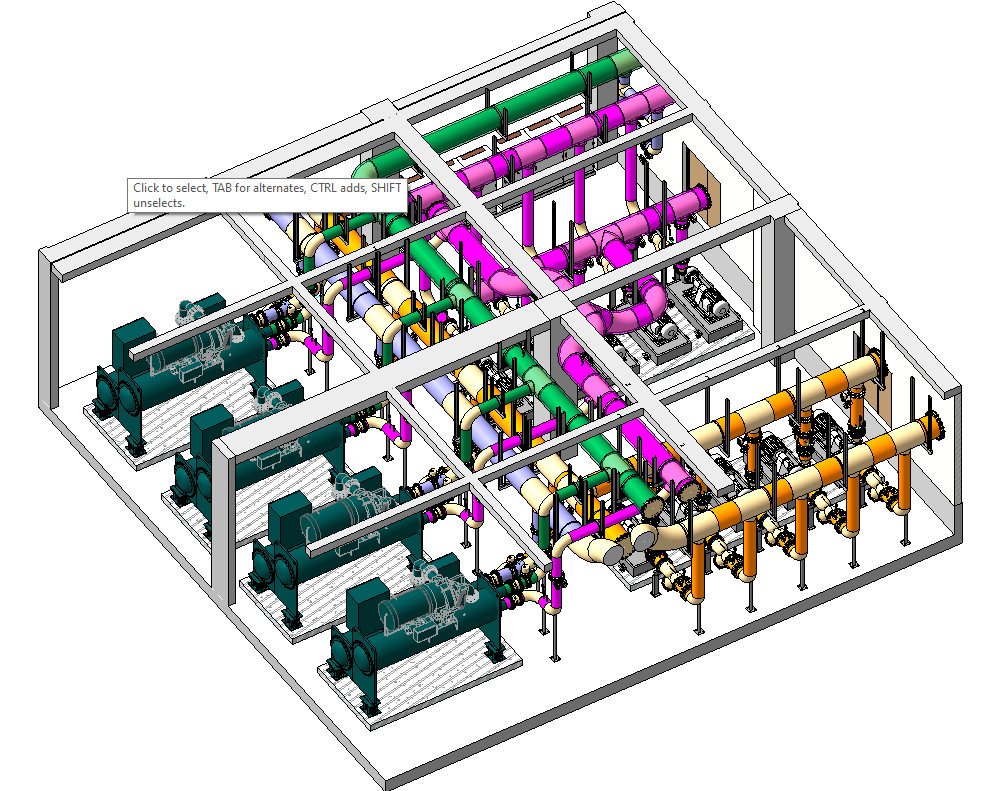Viewport: 996px width, 791px height.
Task: Select the tan panel on the right rear wall
Action: (710, 180)
